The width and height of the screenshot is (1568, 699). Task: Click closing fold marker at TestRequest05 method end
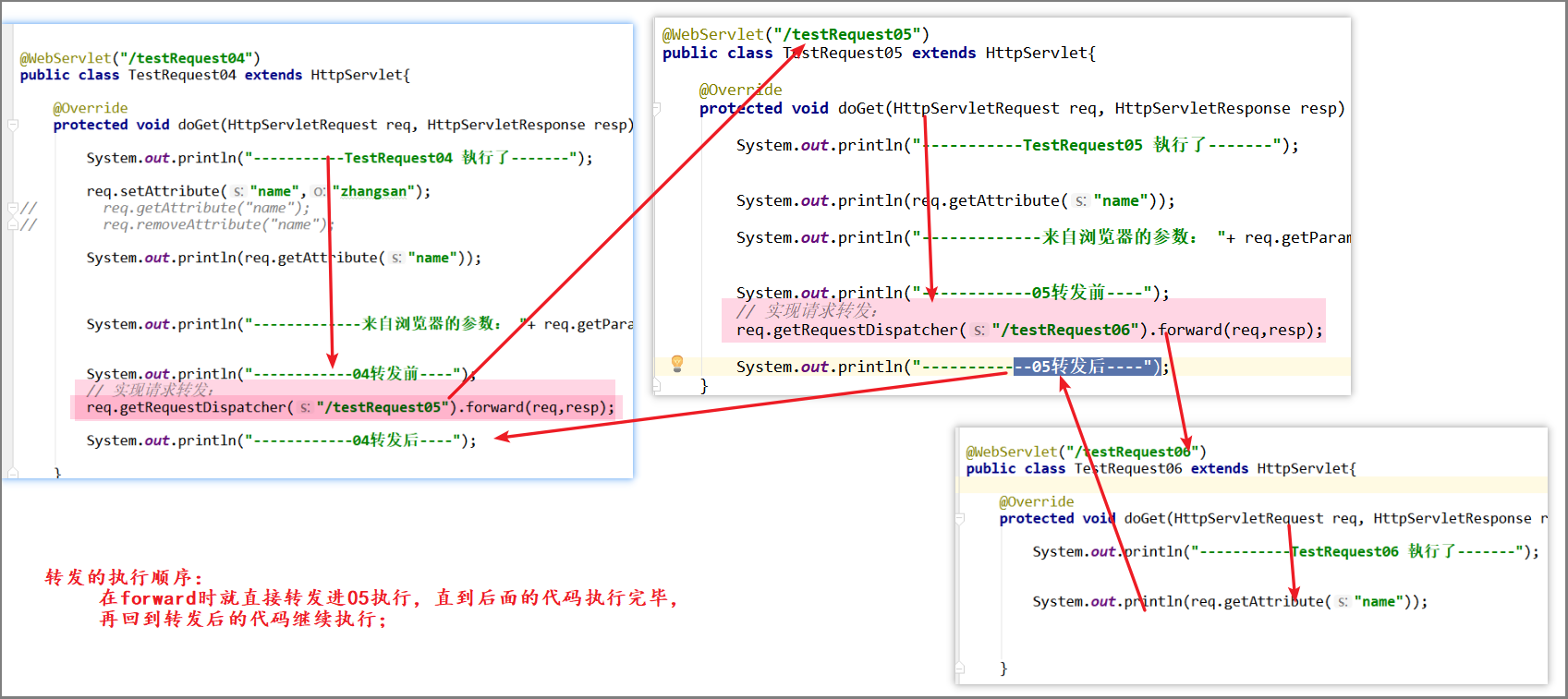(657, 385)
